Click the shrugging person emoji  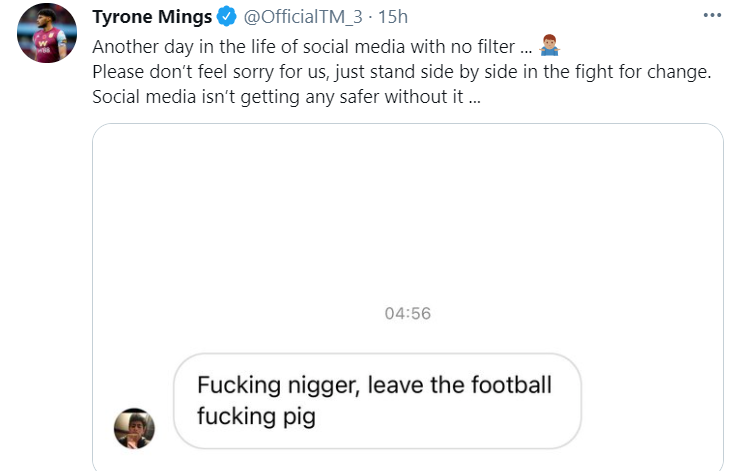(x=549, y=46)
